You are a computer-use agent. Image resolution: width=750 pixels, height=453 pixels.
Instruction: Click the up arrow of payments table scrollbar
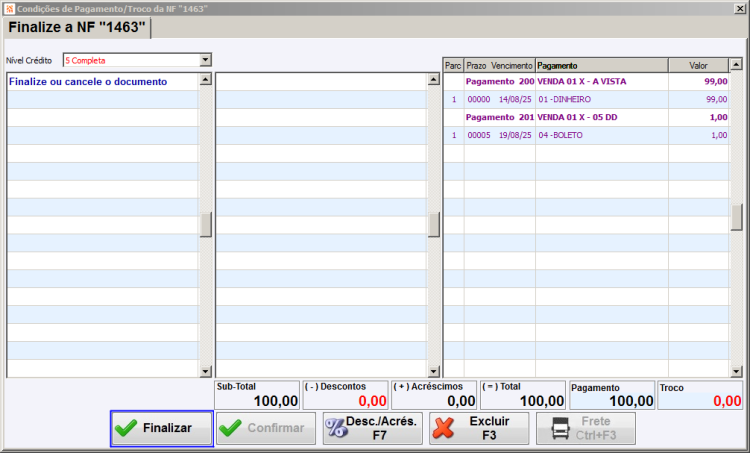(x=736, y=64)
